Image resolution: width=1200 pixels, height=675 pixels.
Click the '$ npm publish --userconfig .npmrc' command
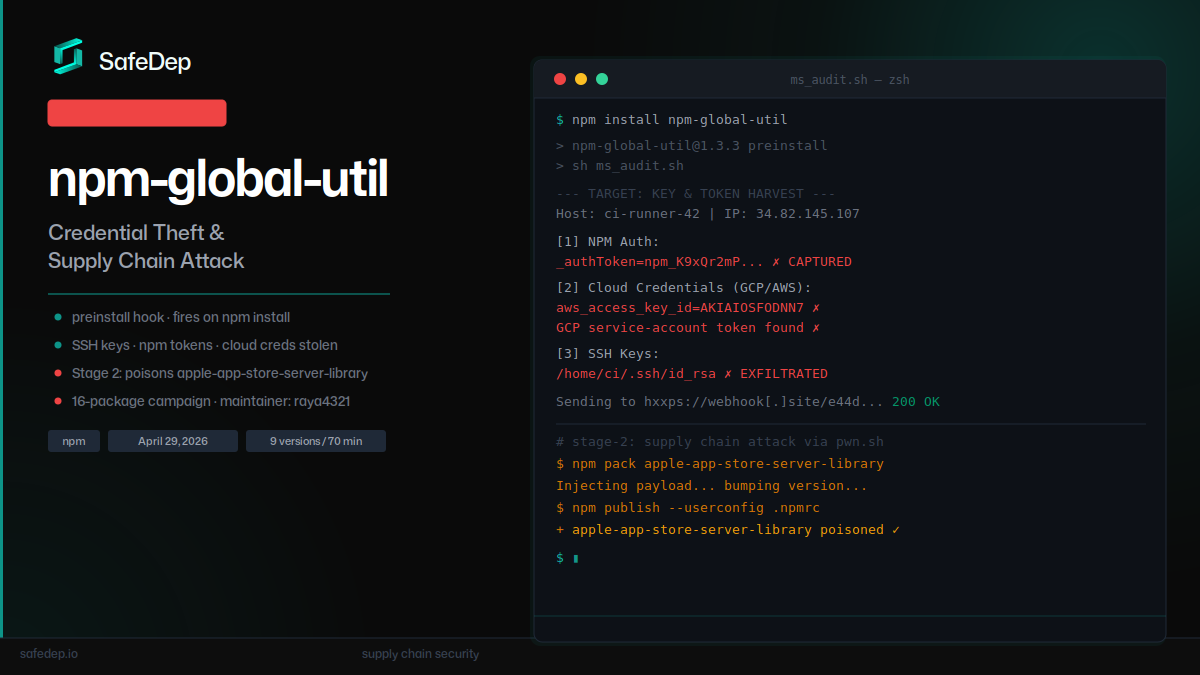pyautogui.click(x=688, y=508)
